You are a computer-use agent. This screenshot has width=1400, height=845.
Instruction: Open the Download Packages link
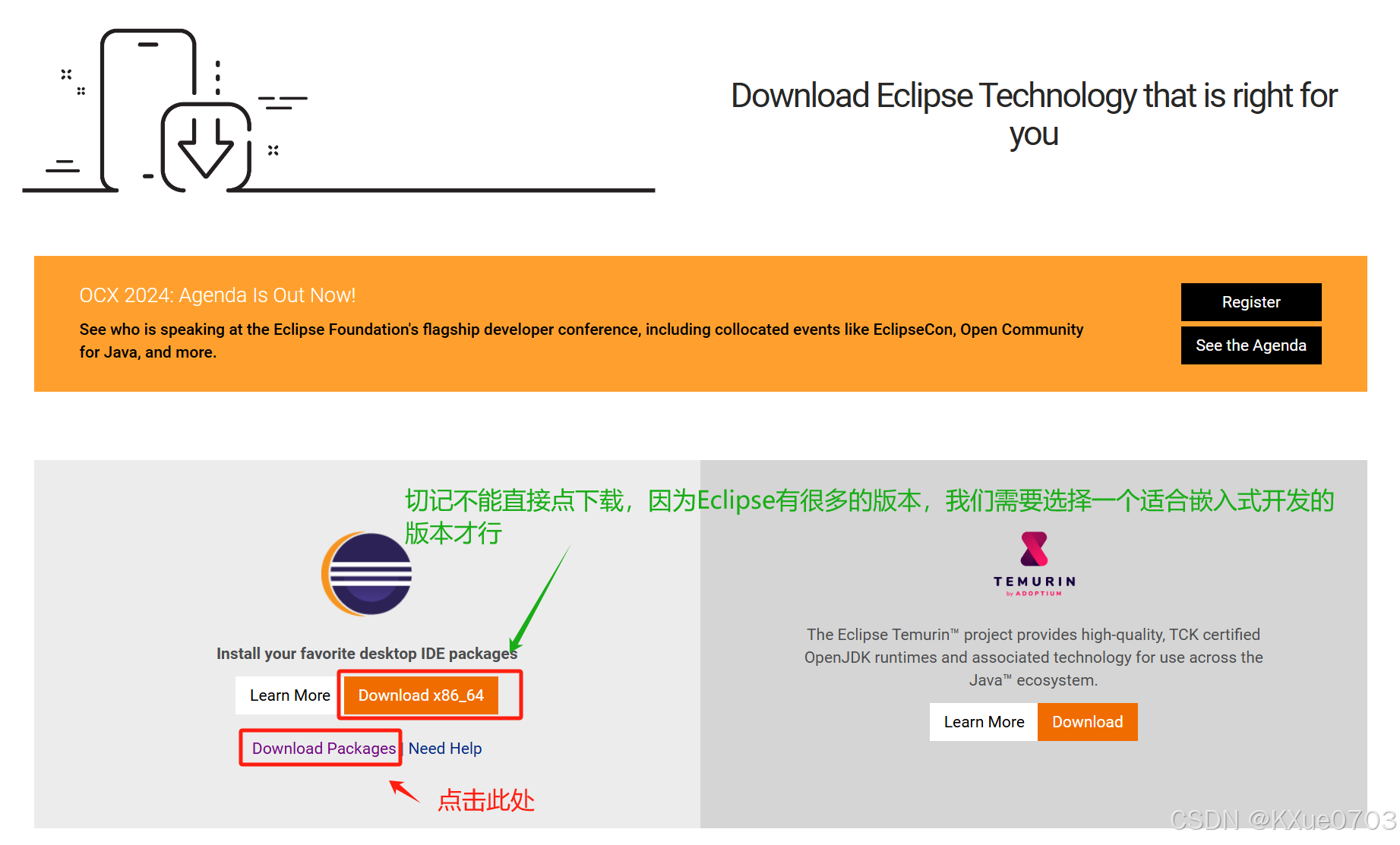(x=324, y=749)
